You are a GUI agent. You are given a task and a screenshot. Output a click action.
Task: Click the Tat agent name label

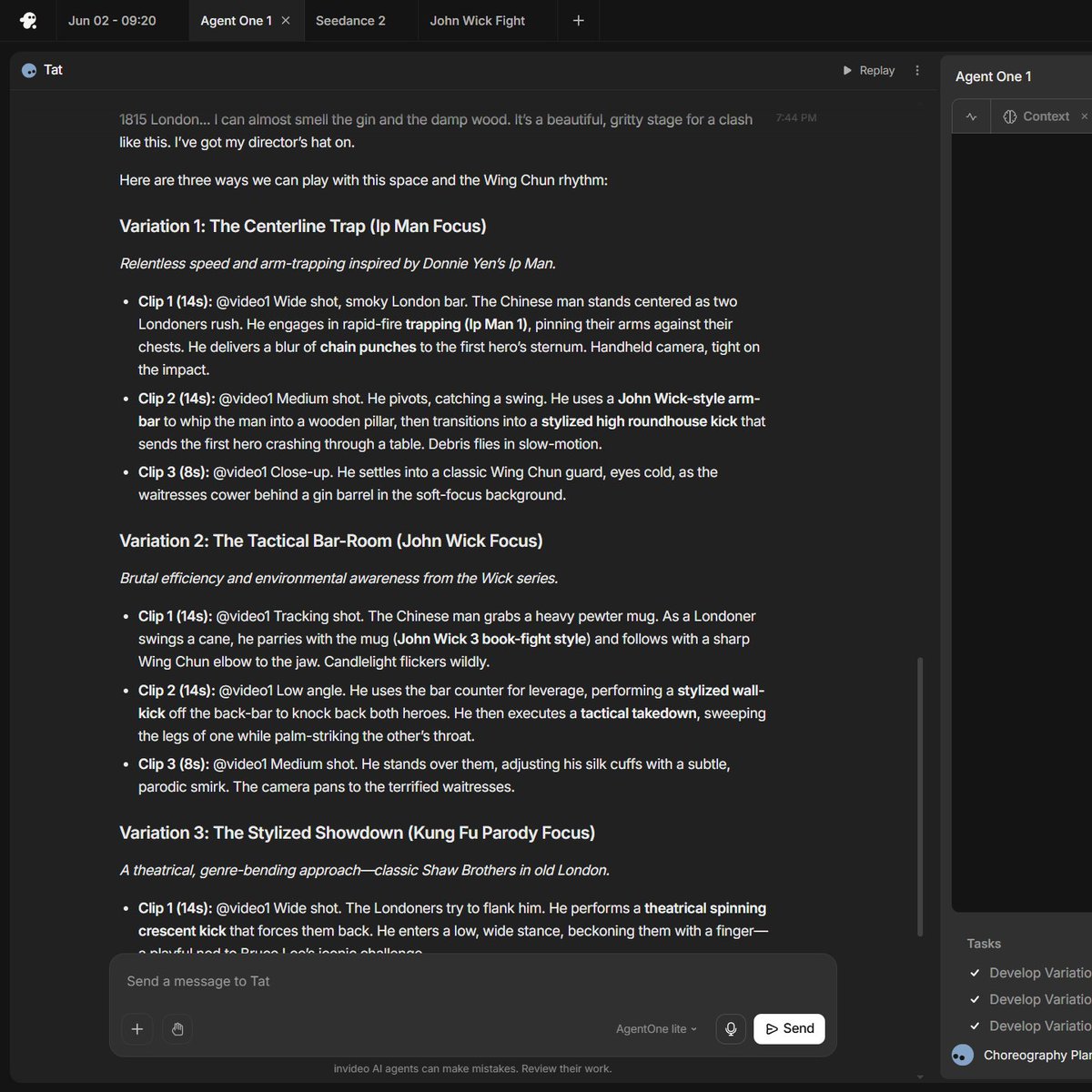54,70
